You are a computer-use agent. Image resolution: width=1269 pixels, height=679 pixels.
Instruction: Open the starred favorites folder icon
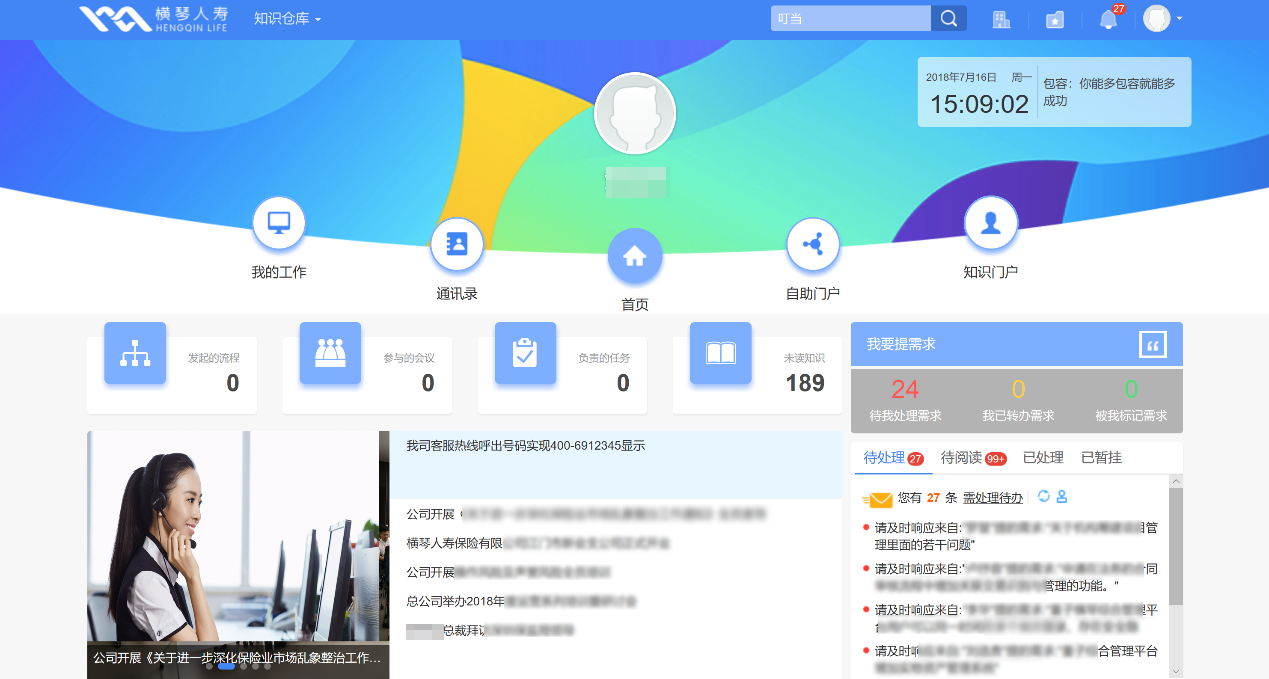(x=1054, y=20)
